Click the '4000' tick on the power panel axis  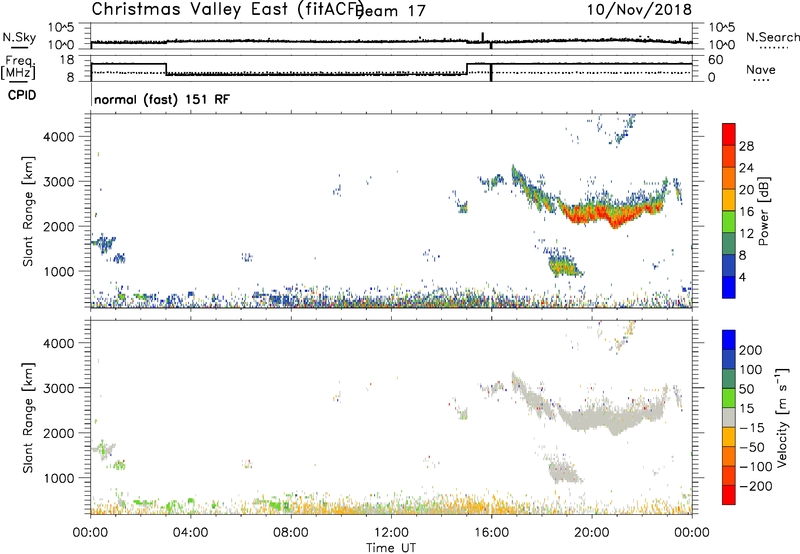[58, 137]
